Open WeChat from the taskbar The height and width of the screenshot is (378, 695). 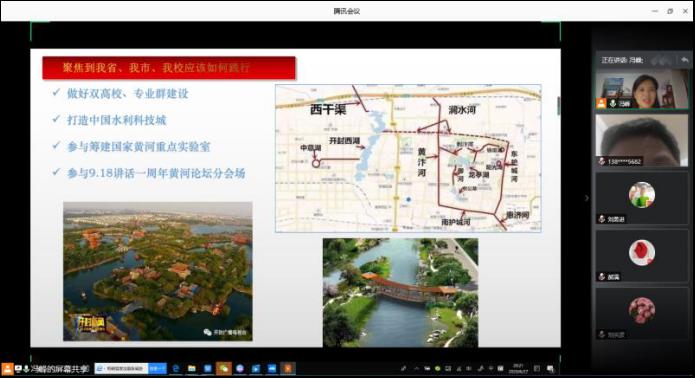(224, 368)
